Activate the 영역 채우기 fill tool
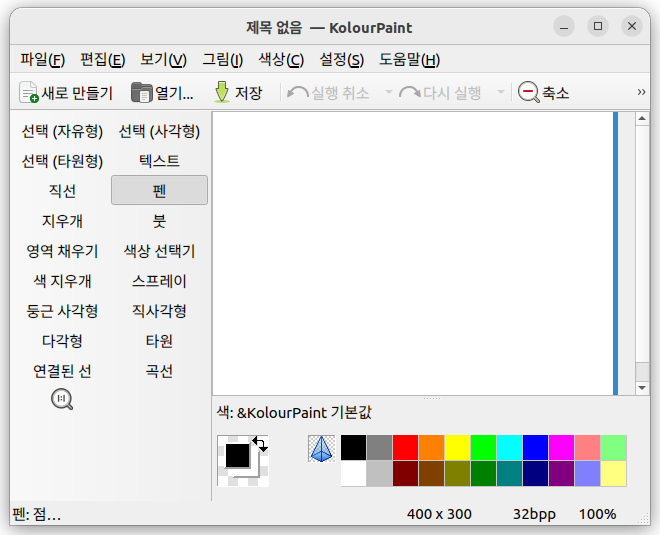 tap(62, 251)
